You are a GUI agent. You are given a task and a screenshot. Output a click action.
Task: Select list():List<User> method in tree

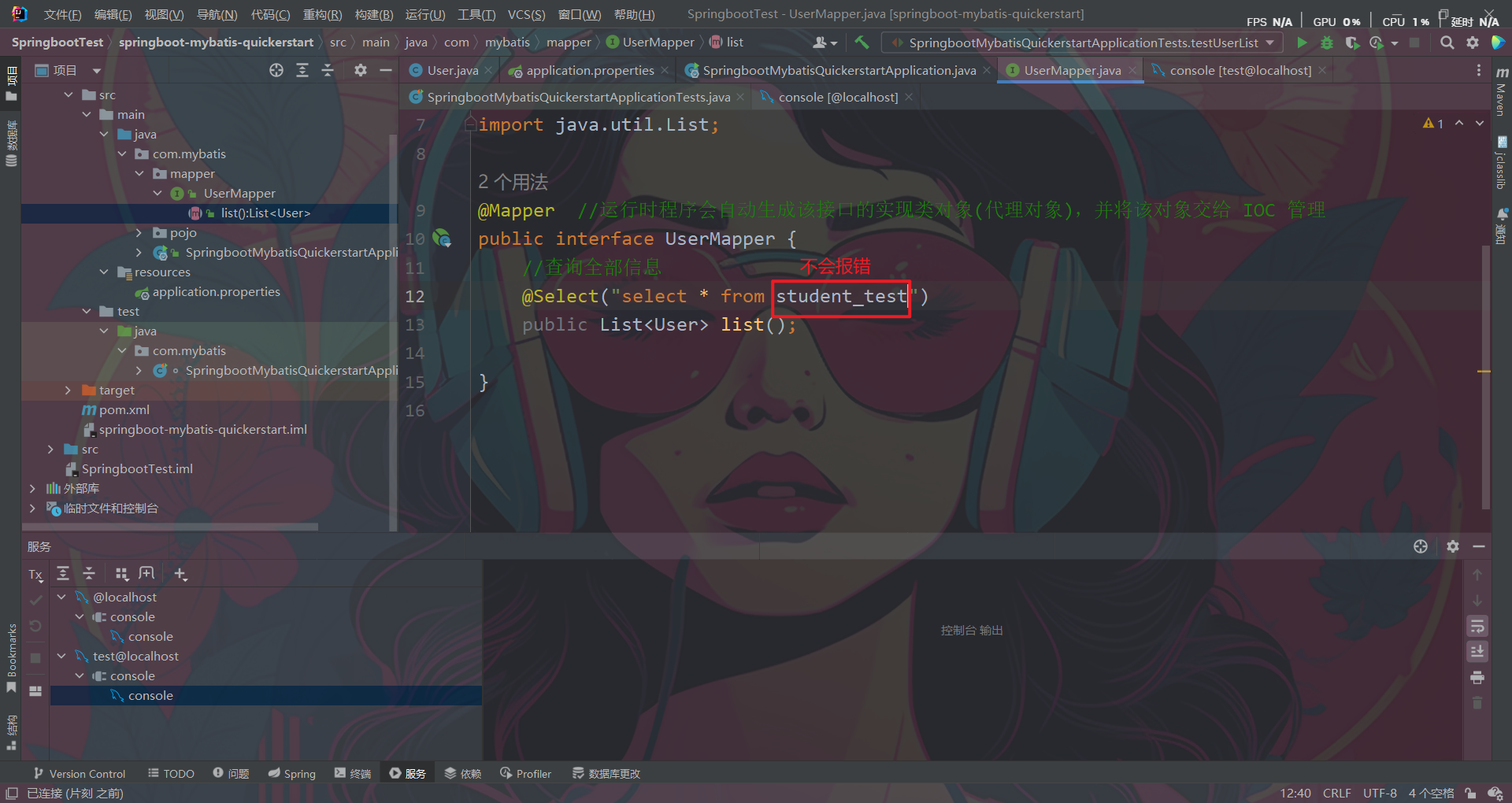click(265, 213)
